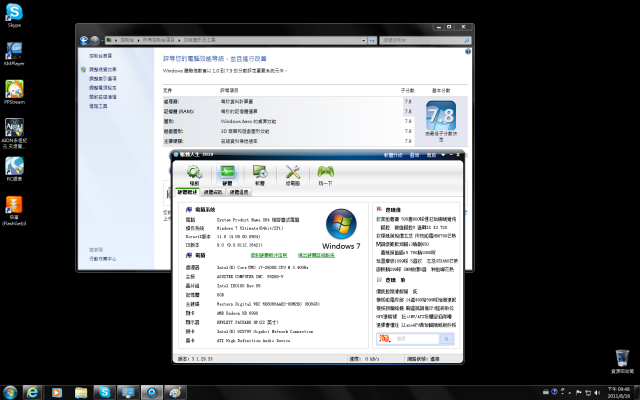This screenshot has height=400, width=640.
Task: Click first title-bar link in hardware app
Action: point(393,155)
